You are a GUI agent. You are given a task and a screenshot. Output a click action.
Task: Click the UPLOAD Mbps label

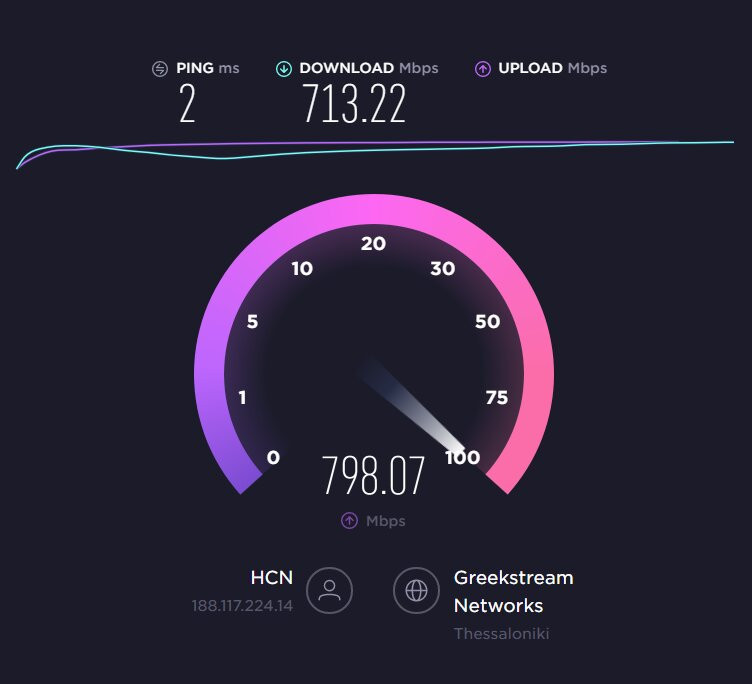552,68
